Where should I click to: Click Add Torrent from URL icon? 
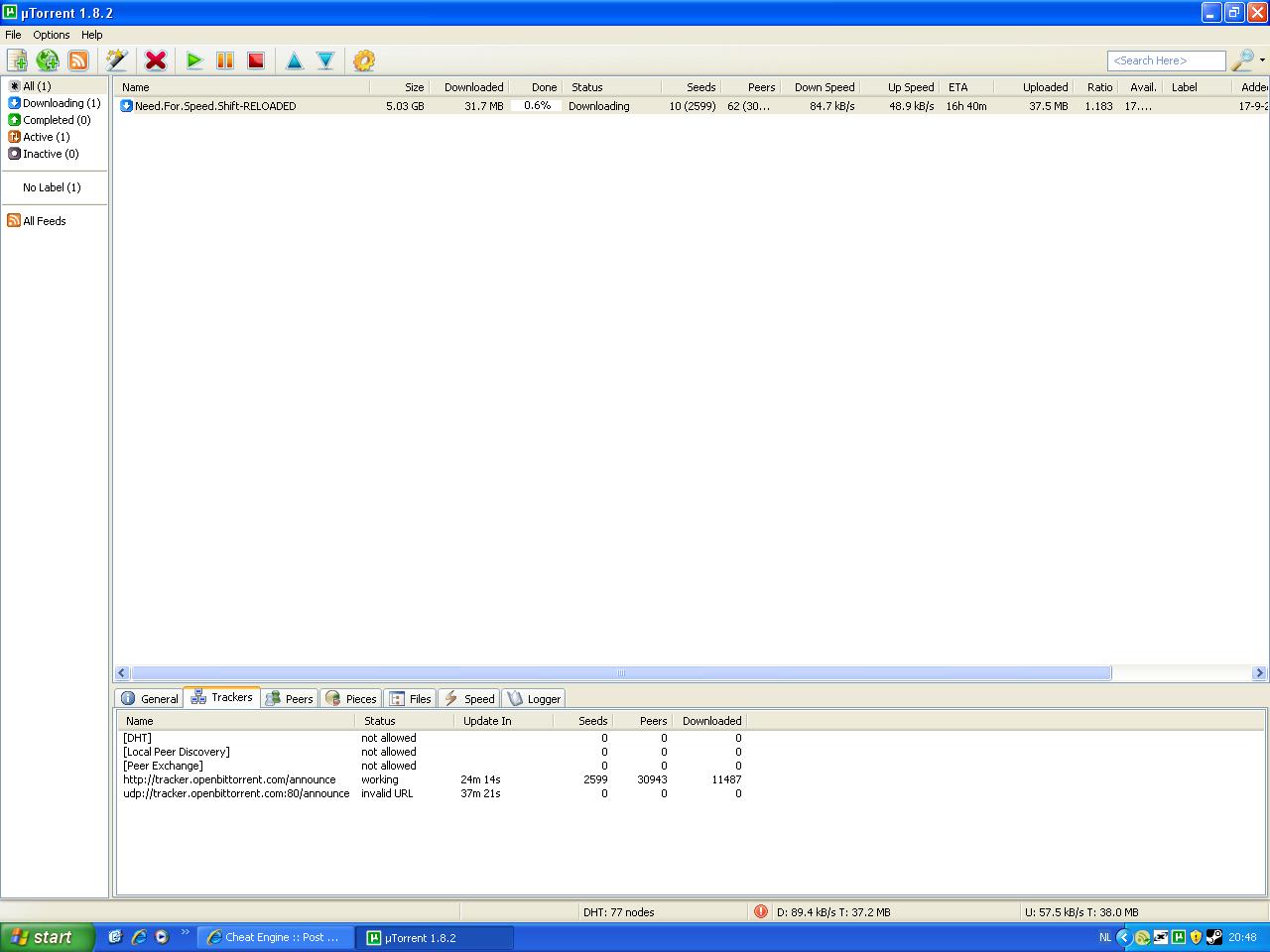point(48,60)
